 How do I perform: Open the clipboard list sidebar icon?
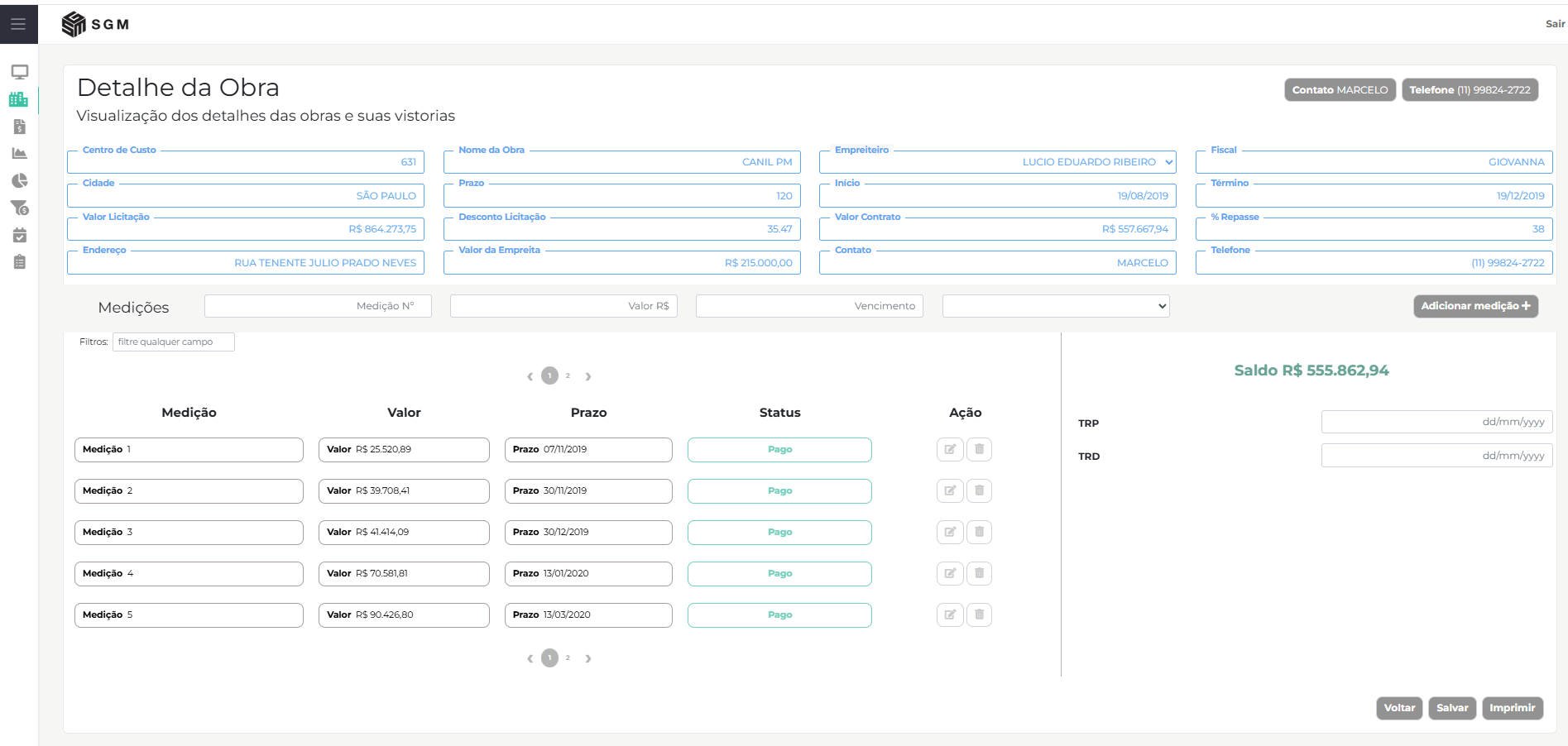[19, 262]
